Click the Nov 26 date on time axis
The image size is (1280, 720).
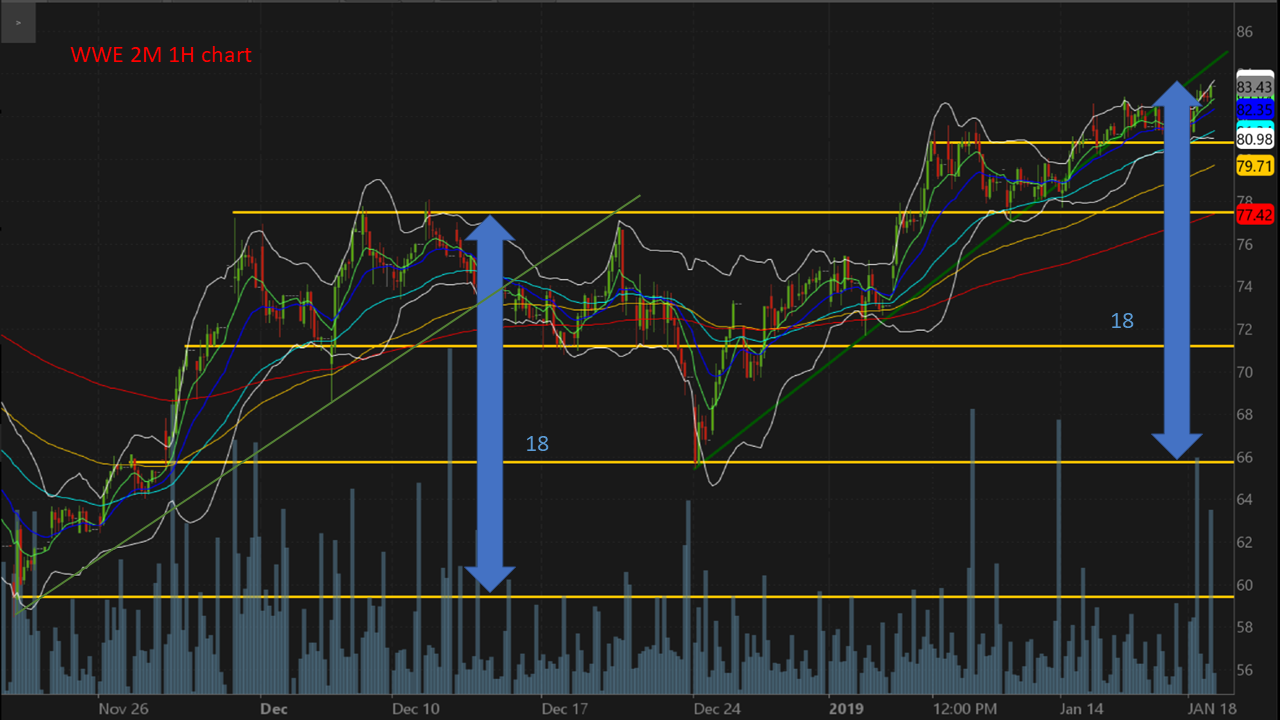pos(124,709)
